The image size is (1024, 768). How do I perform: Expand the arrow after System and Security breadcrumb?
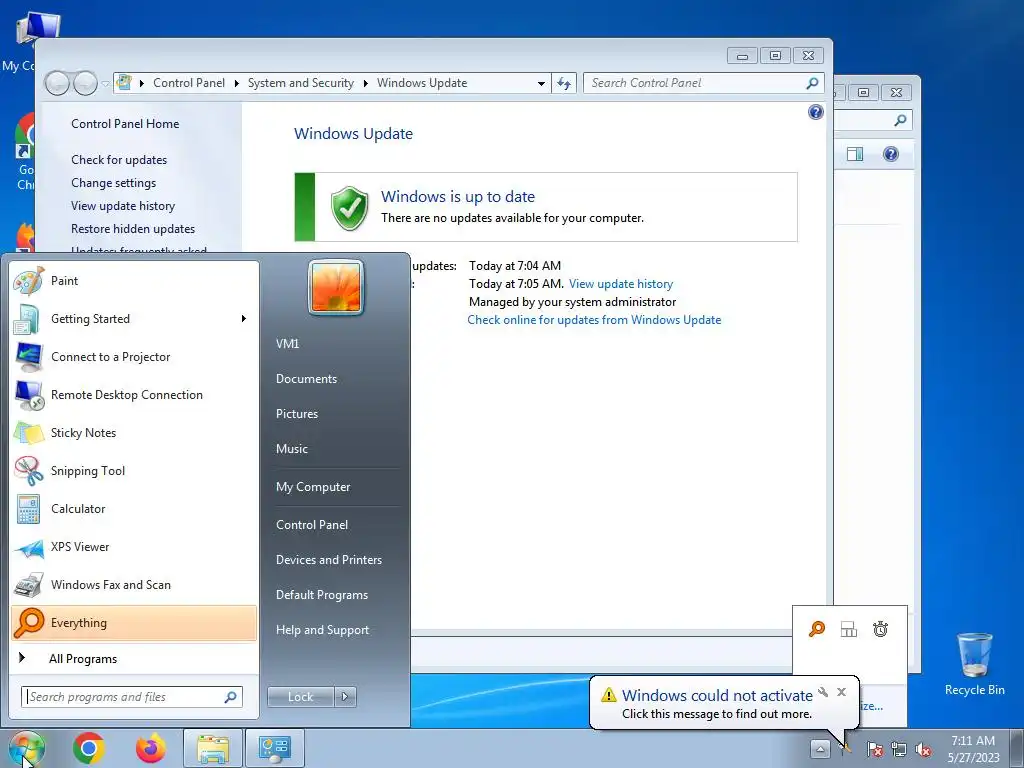coord(366,83)
